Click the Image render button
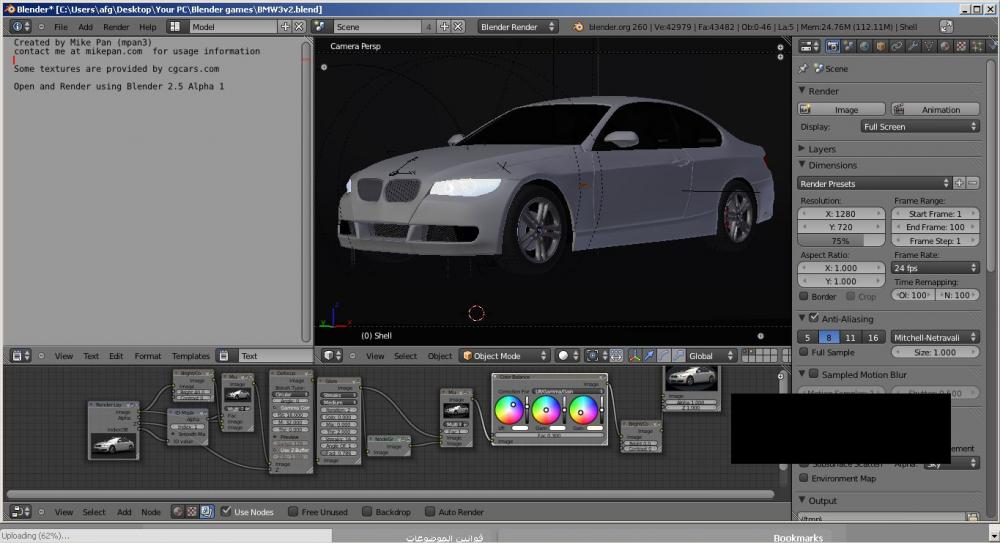The image size is (1000, 543). click(x=842, y=110)
